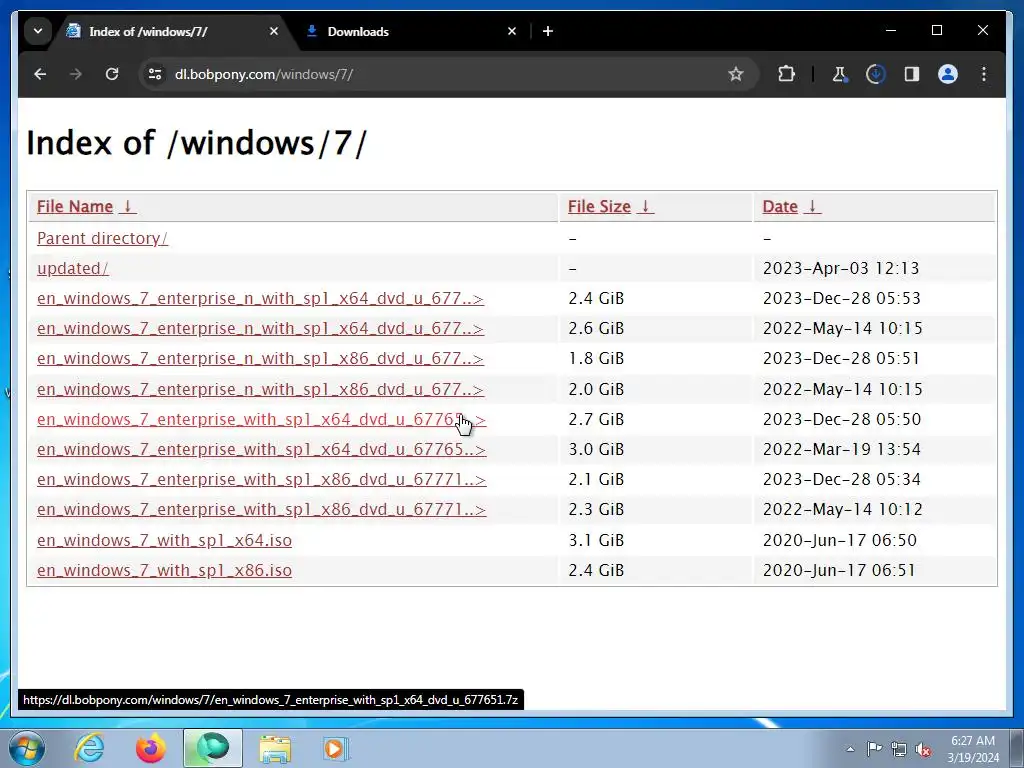The image size is (1024, 768).
Task: Open Chrome Labs flask icon
Action: point(840,74)
